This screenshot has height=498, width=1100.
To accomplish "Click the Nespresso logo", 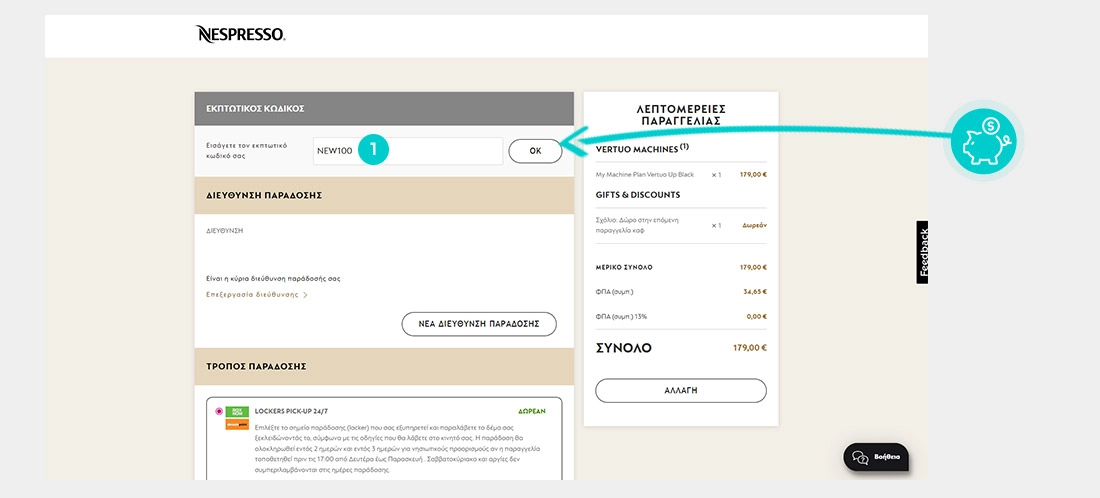I will coord(240,34).
